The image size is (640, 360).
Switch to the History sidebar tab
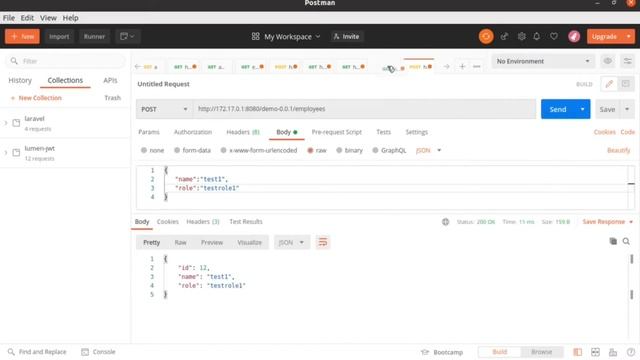[20, 80]
